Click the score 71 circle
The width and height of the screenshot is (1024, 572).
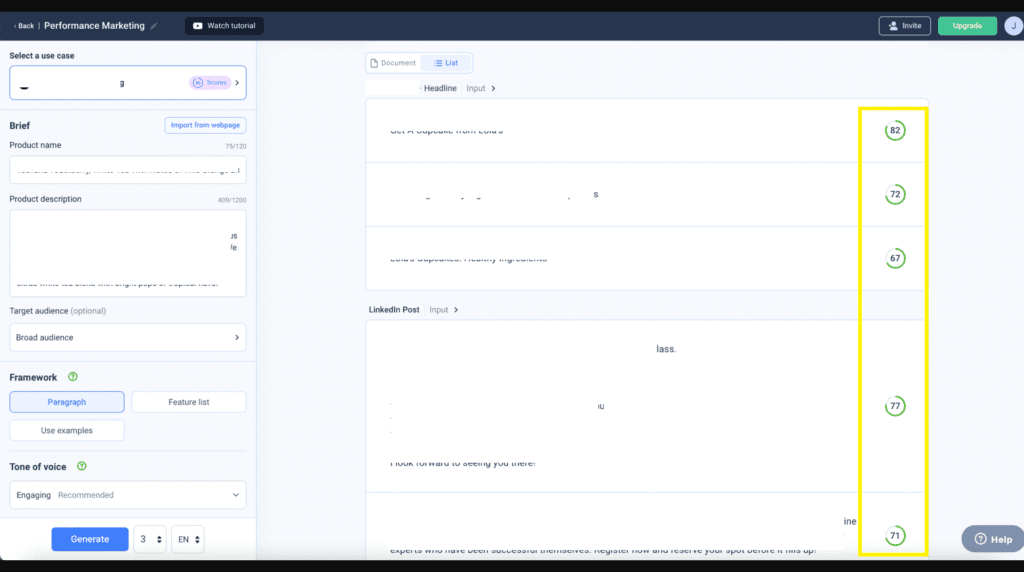[x=895, y=536]
